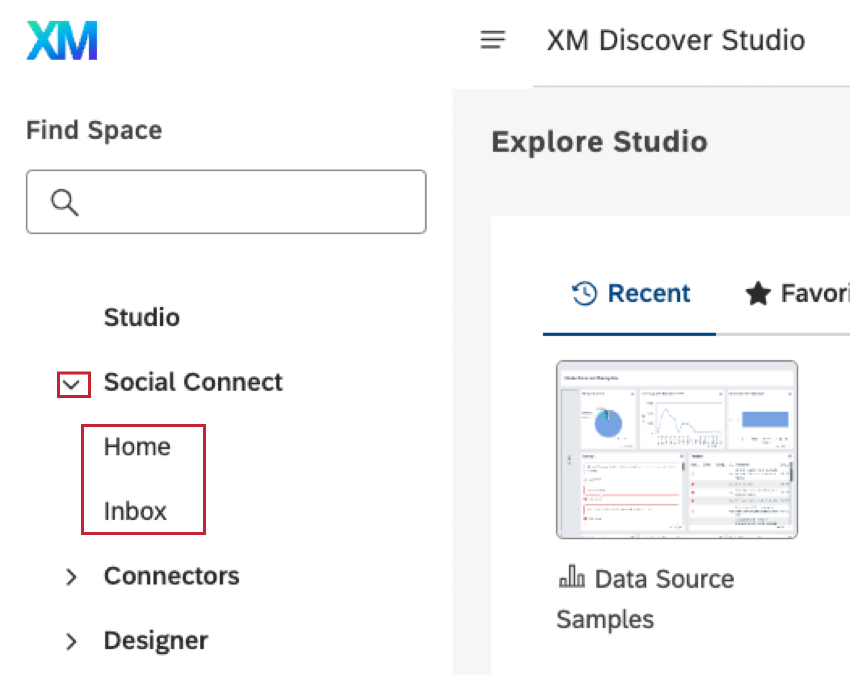Open Home under Social Connect
This screenshot has width=850, height=675.
tap(137, 447)
